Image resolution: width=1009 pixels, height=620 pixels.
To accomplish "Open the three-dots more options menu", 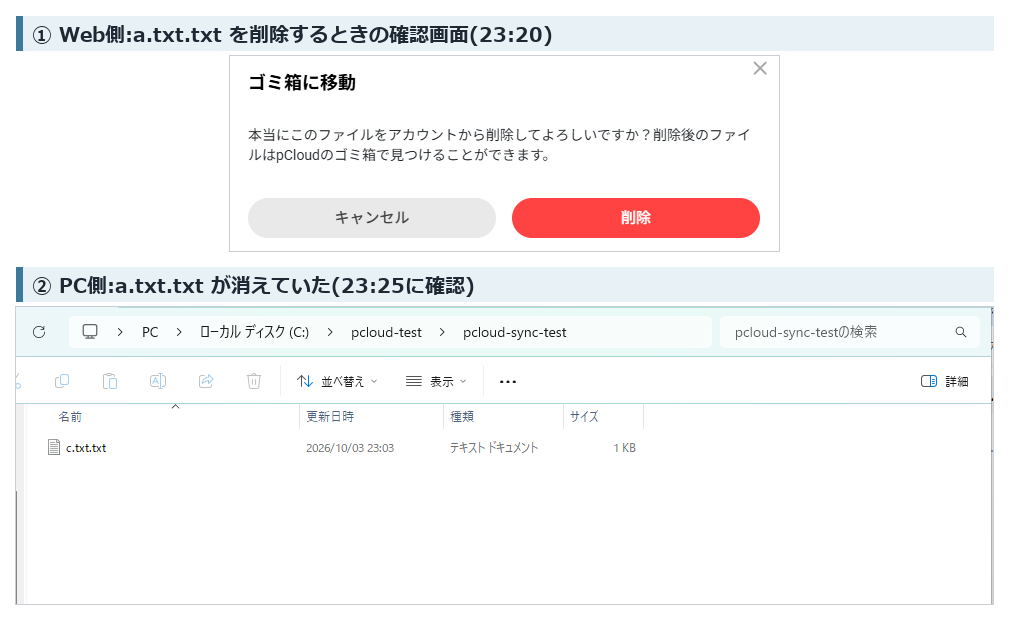I will (x=508, y=382).
